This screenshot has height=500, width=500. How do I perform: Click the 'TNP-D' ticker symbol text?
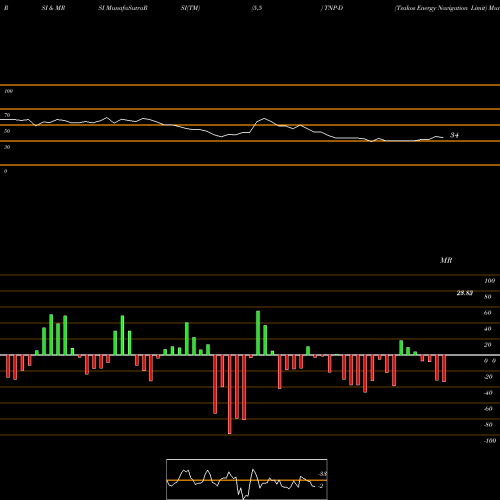(x=333, y=8)
